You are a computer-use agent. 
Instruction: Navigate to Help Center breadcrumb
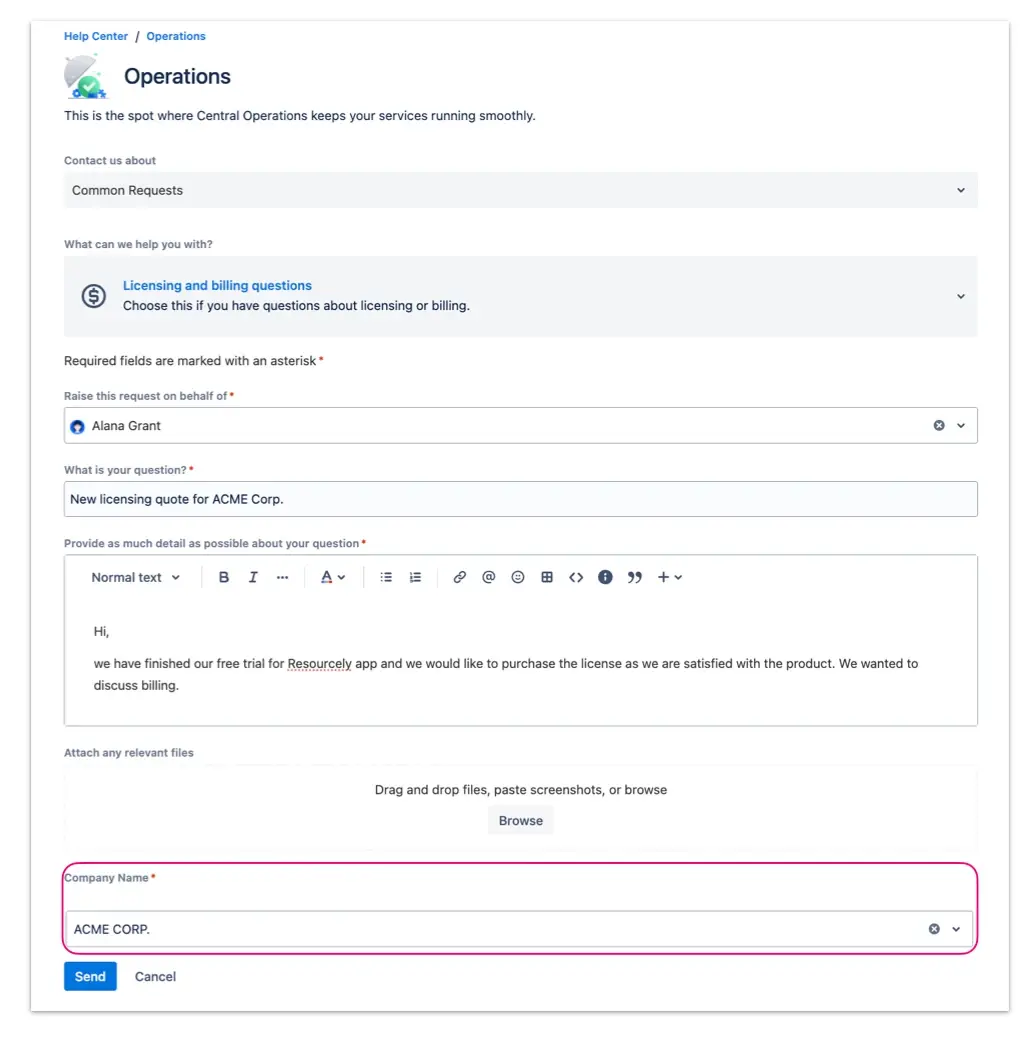pyautogui.click(x=95, y=36)
